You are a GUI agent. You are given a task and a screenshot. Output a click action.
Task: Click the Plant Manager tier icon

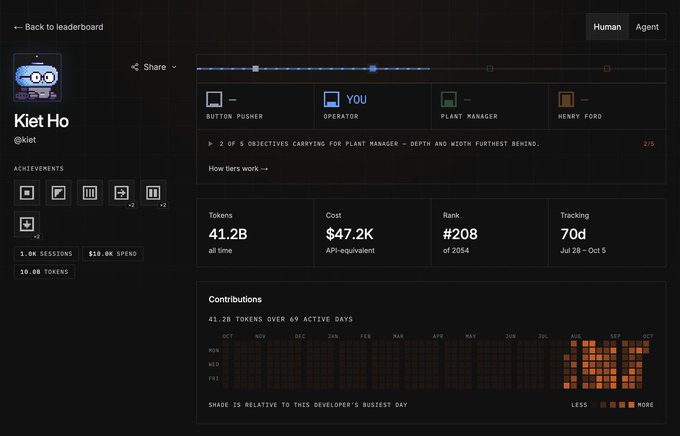[449, 99]
